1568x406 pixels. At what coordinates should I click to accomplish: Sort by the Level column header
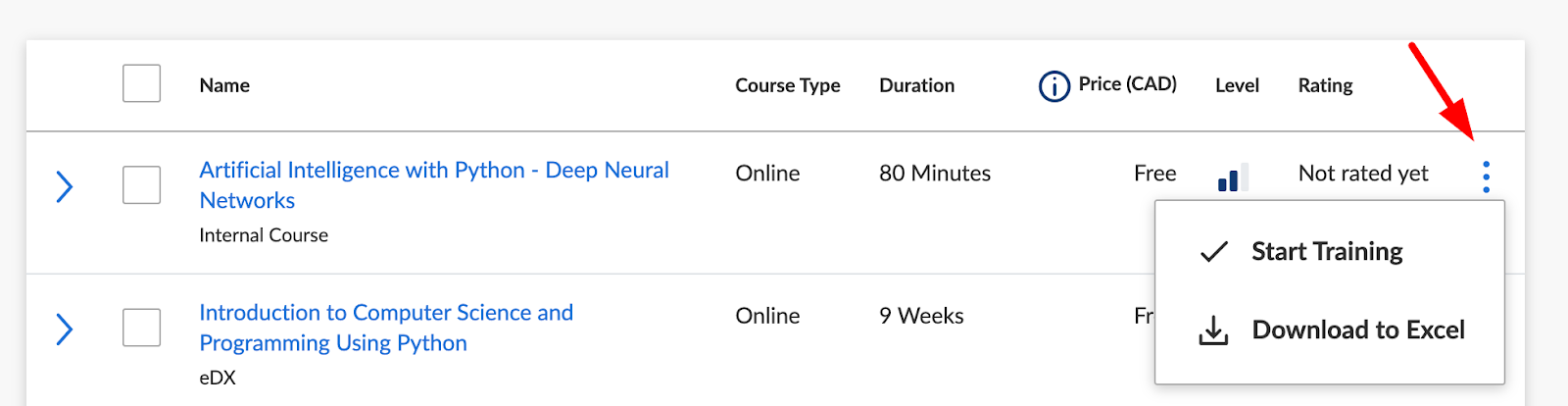(x=1237, y=85)
